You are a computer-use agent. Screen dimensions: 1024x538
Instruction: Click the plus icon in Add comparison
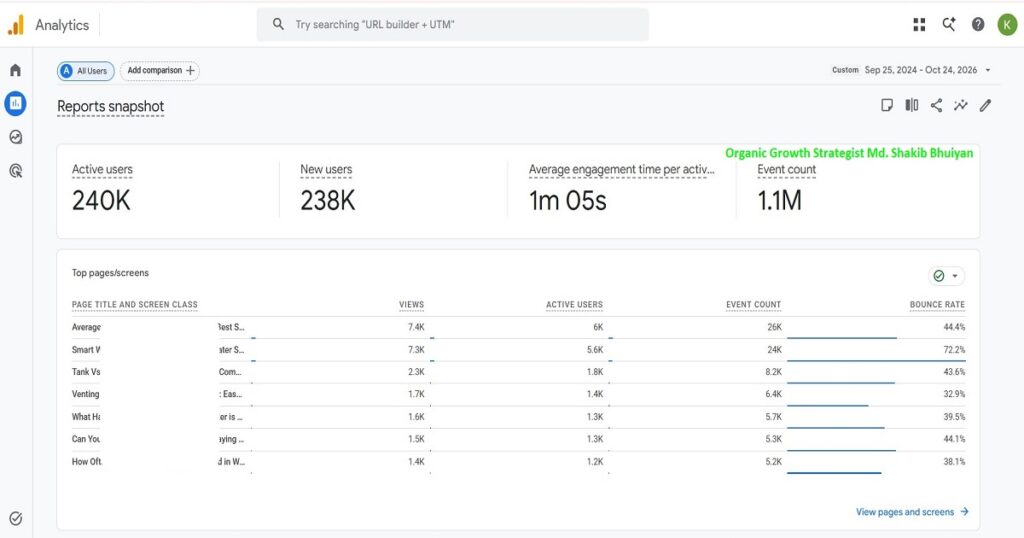coord(190,71)
